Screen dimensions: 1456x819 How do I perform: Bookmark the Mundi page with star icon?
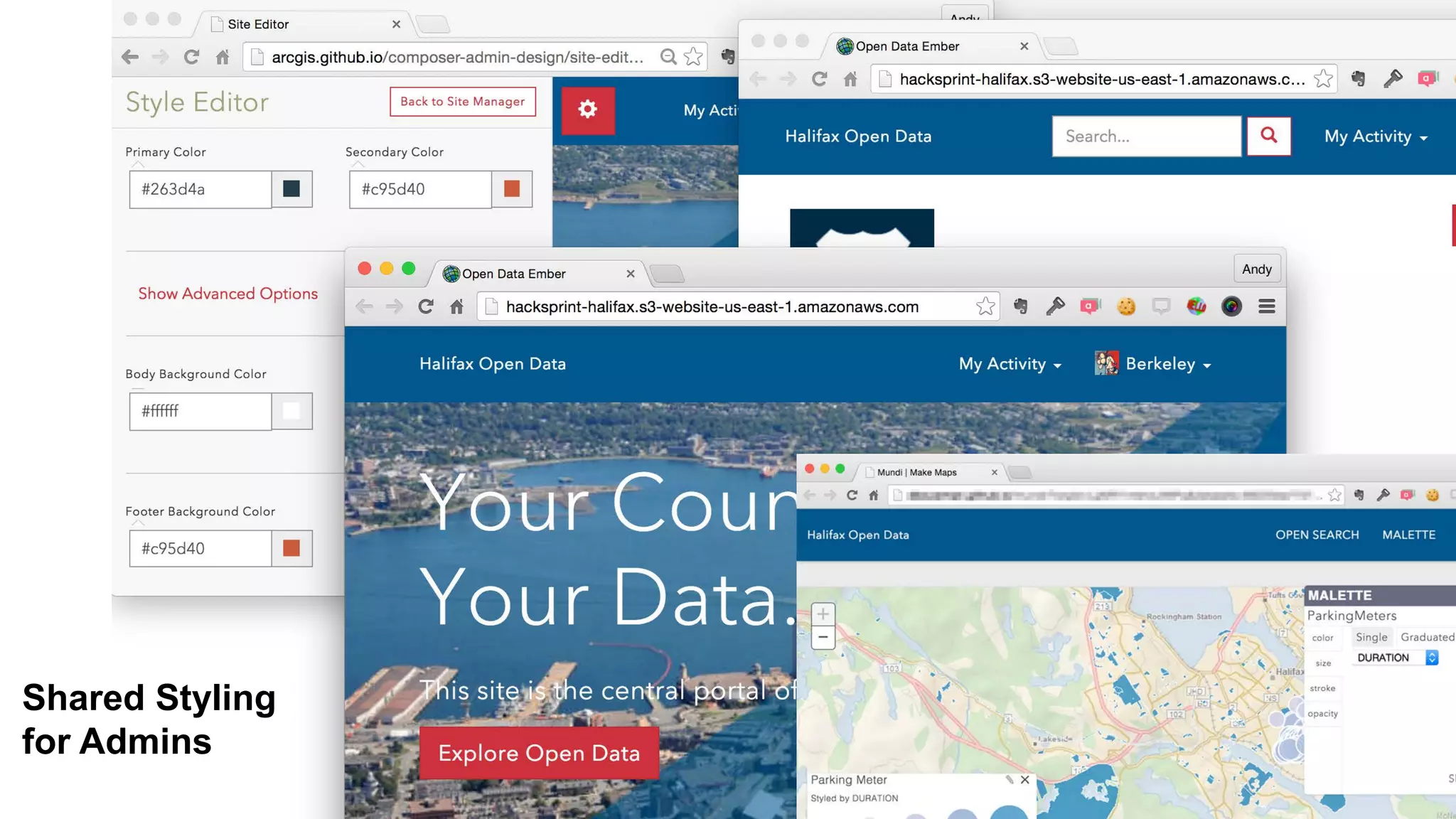(x=1334, y=495)
